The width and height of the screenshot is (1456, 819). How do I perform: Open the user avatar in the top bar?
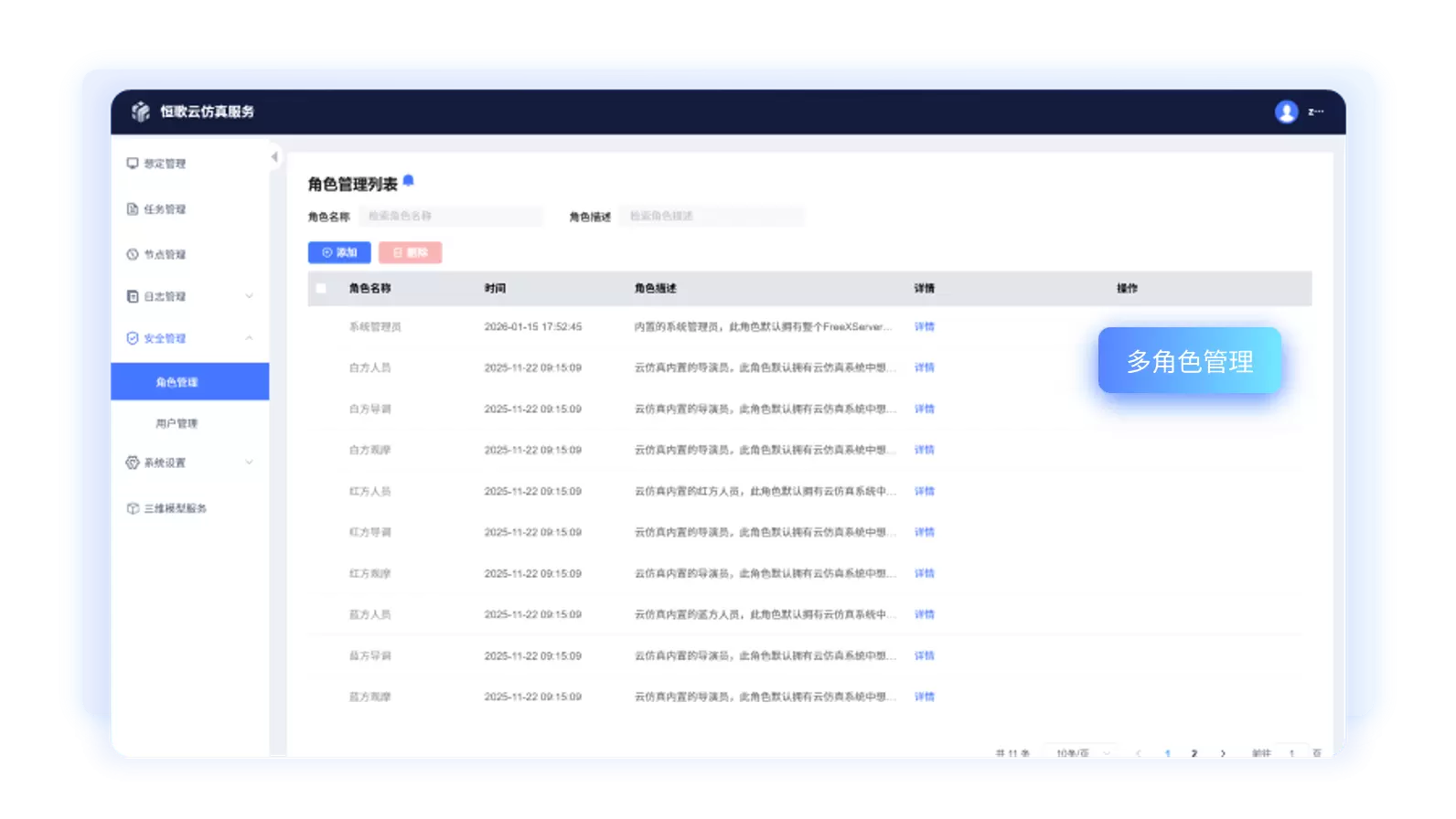click(1286, 112)
